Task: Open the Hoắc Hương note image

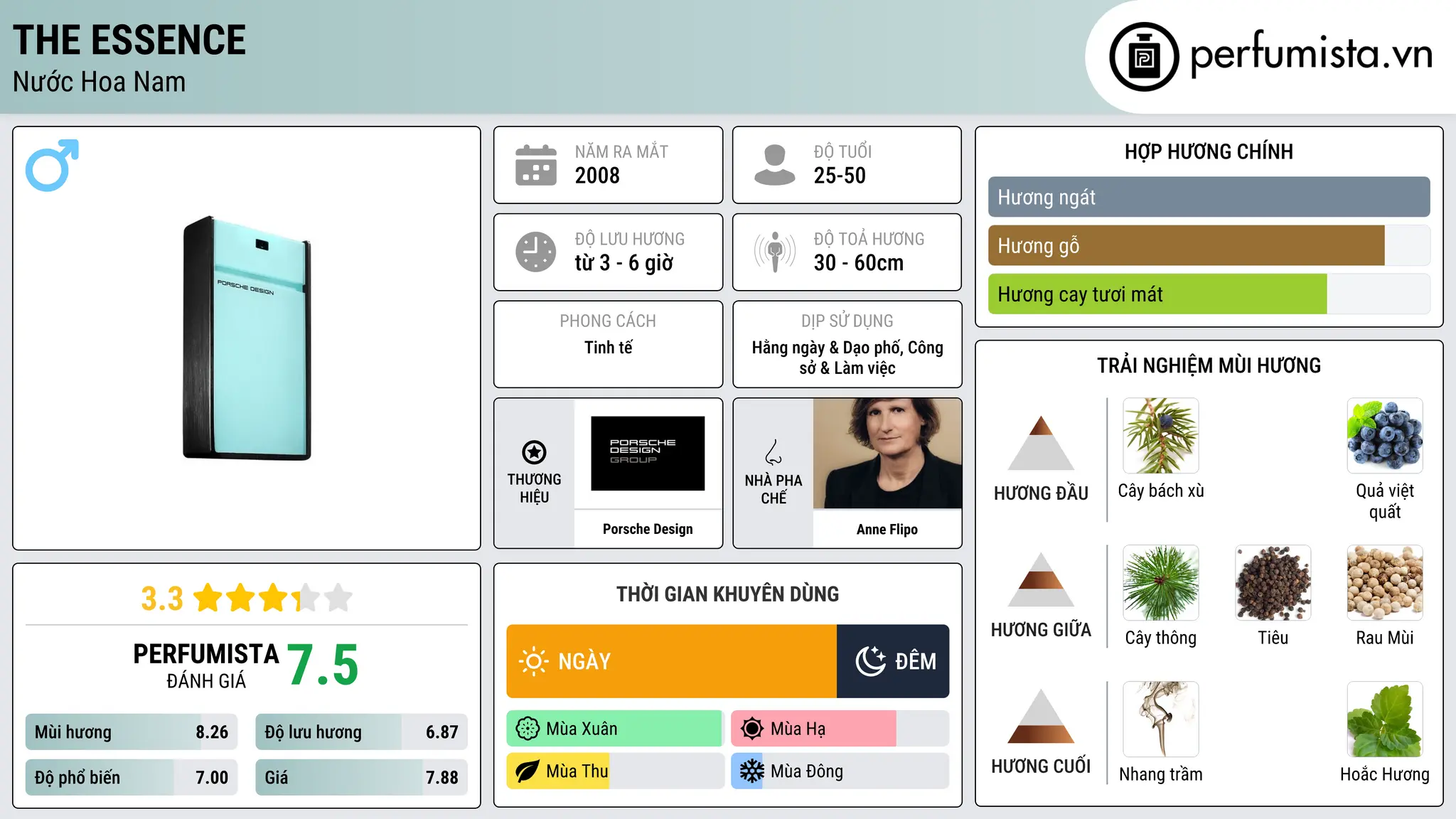Action: tap(1385, 719)
